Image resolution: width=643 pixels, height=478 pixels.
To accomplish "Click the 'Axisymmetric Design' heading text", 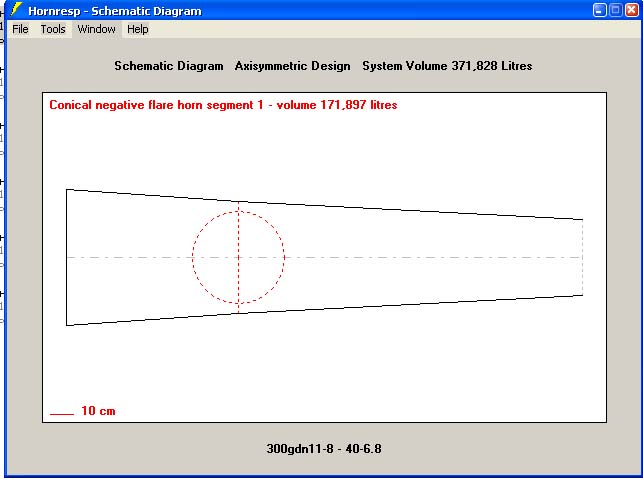I will (292, 66).
